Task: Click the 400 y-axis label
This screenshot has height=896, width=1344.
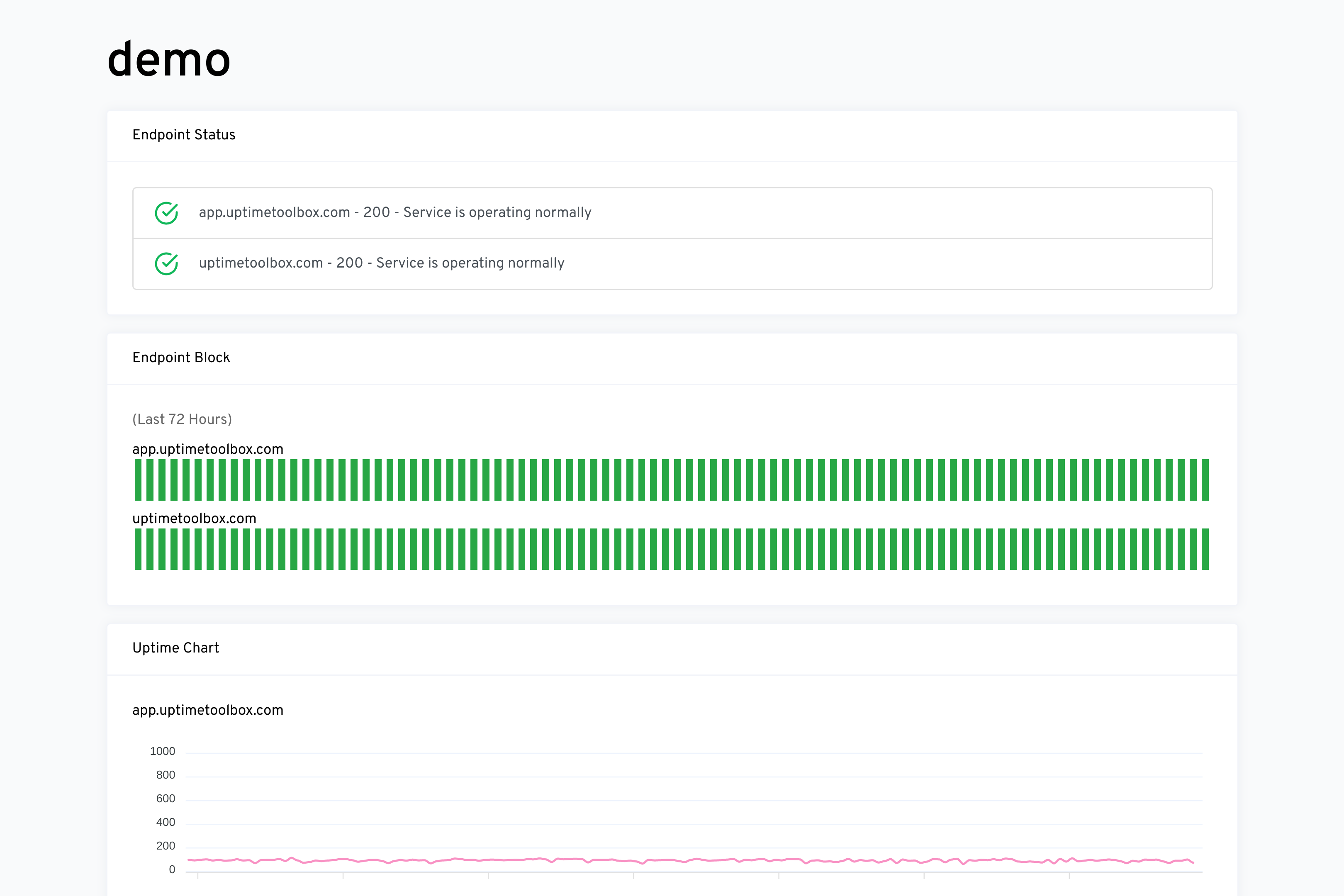Action: tap(166, 822)
